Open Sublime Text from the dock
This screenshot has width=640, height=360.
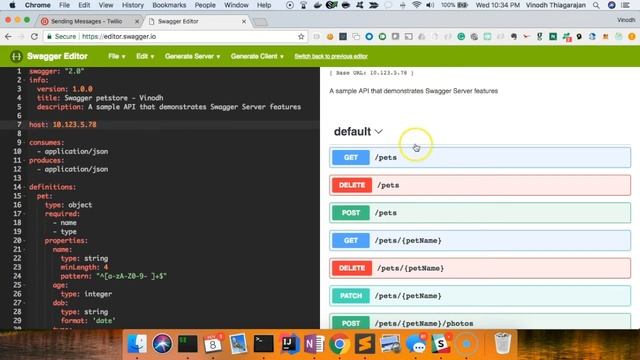(x=365, y=344)
